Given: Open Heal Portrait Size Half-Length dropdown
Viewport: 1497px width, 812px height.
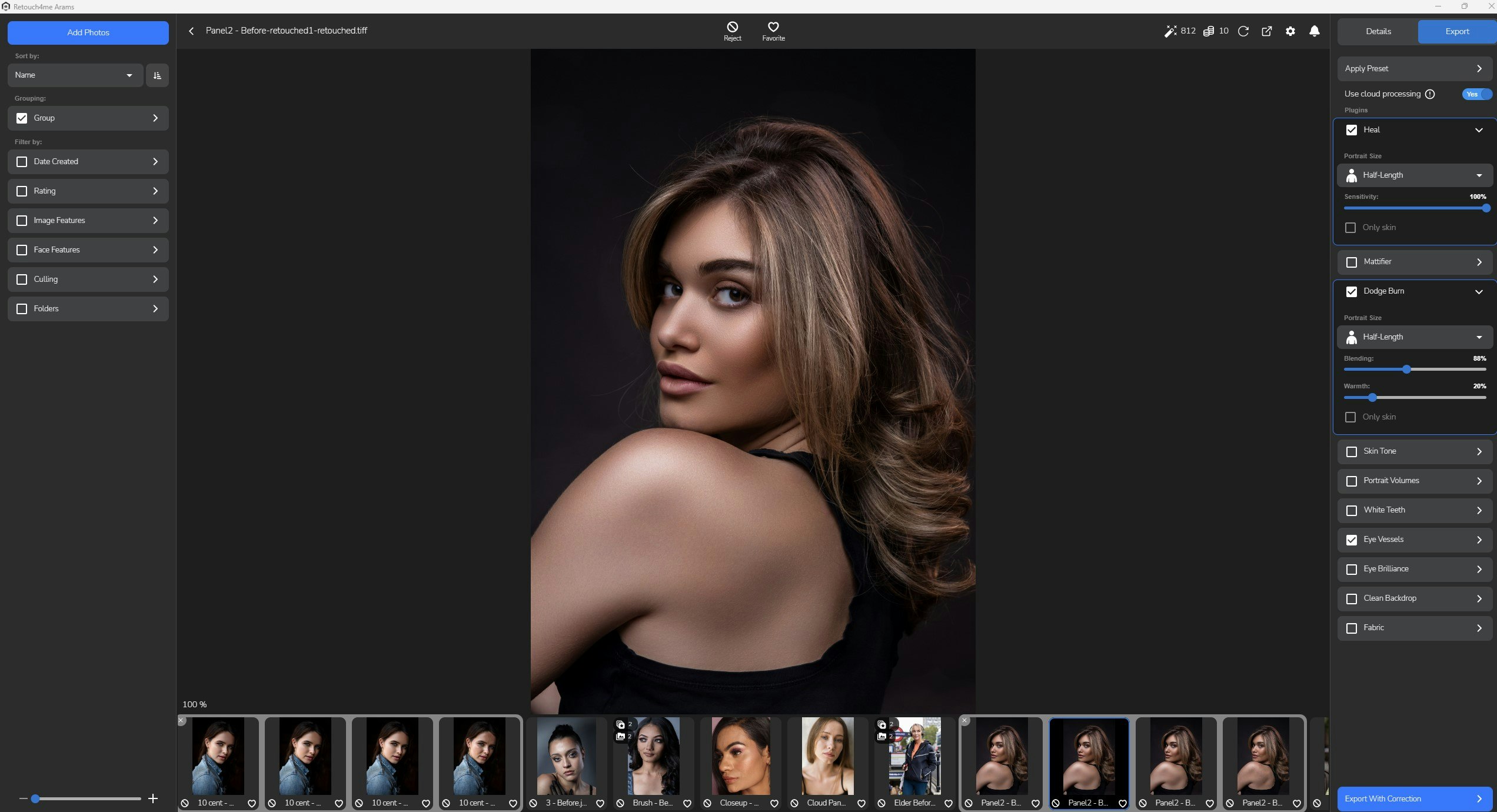Looking at the screenshot, I should coord(1415,175).
